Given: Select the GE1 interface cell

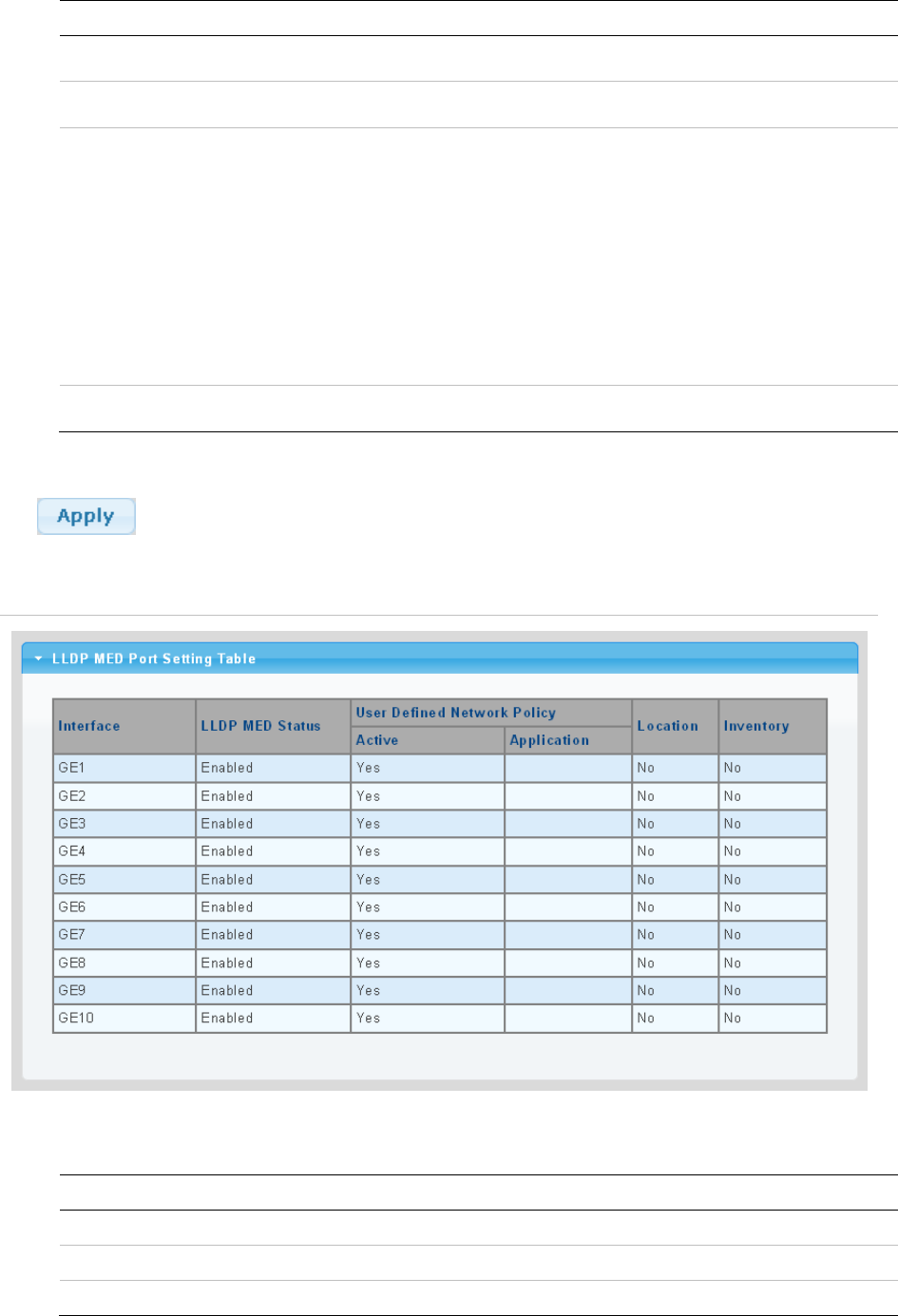Looking at the screenshot, I should click(124, 768).
